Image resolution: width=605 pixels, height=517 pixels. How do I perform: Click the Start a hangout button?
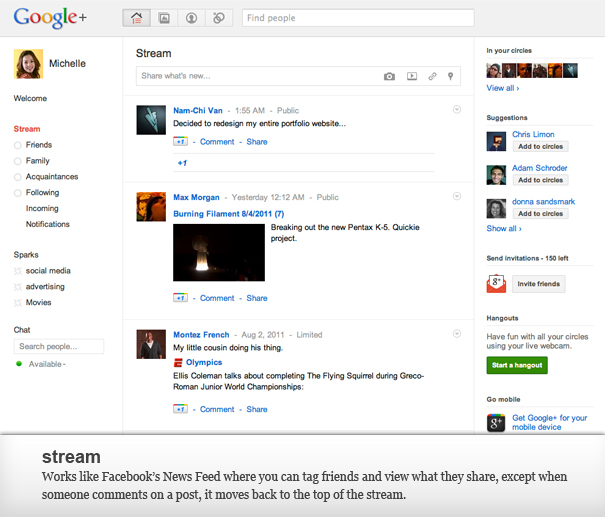[x=517, y=366]
